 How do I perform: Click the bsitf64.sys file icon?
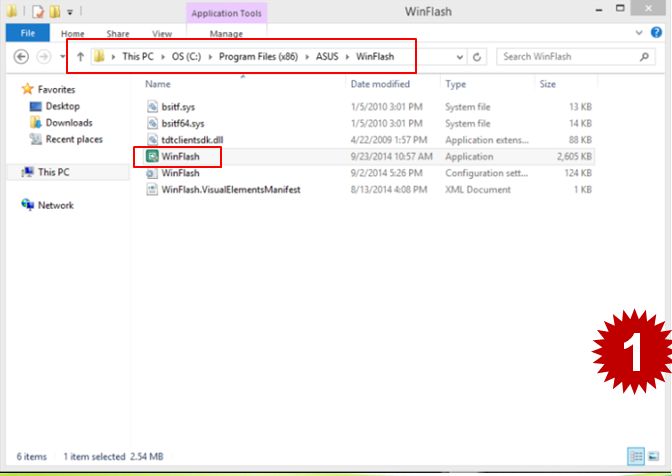tap(152, 123)
